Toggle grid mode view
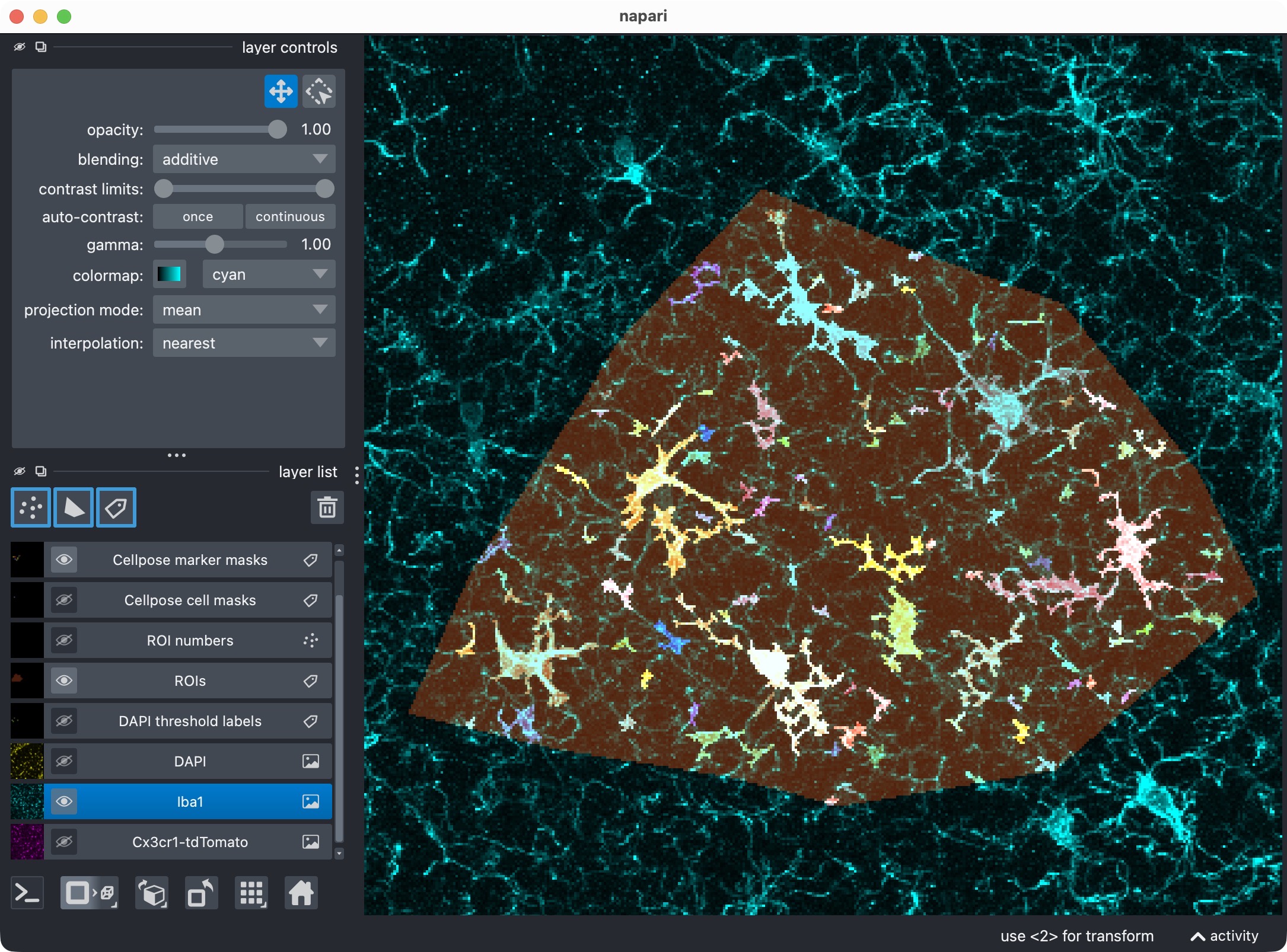The height and width of the screenshot is (952, 1287). click(251, 893)
